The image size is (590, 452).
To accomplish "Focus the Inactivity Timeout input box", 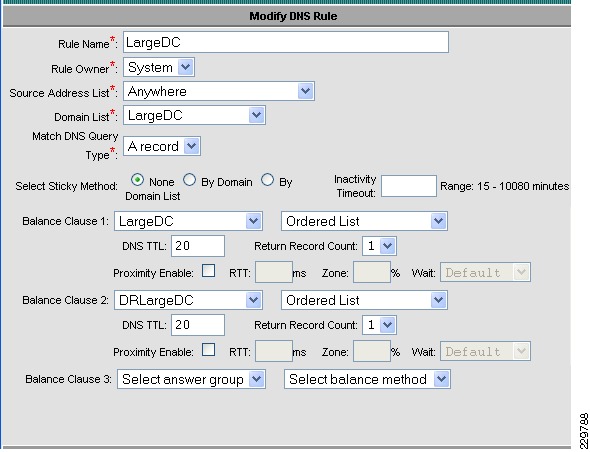I will [409, 186].
